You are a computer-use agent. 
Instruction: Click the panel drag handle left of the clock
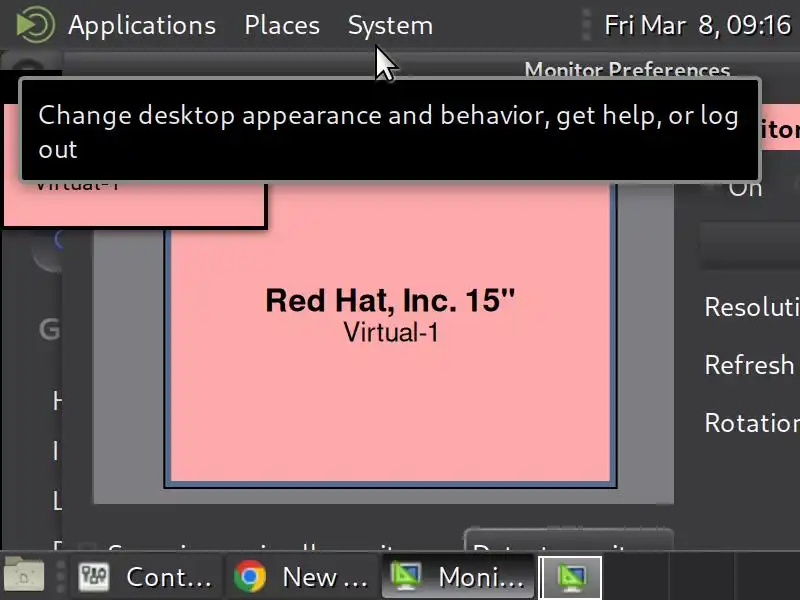tap(587, 24)
